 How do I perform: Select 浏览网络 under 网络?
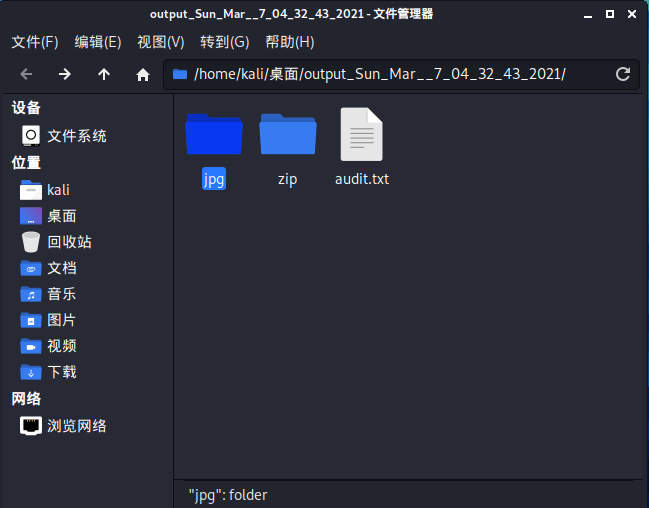click(x=76, y=425)
